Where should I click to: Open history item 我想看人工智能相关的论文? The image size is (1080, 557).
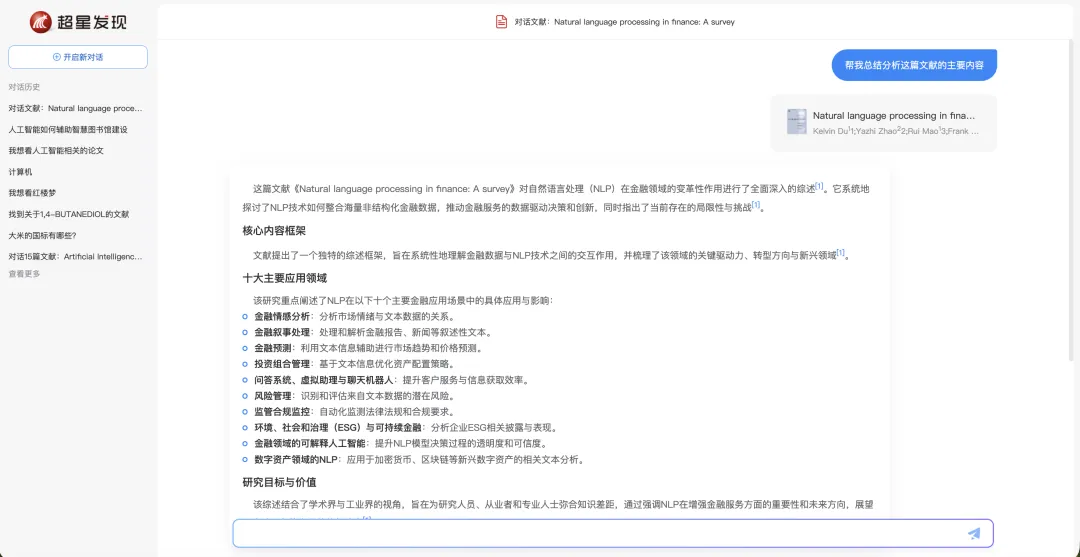pos(56,150)
